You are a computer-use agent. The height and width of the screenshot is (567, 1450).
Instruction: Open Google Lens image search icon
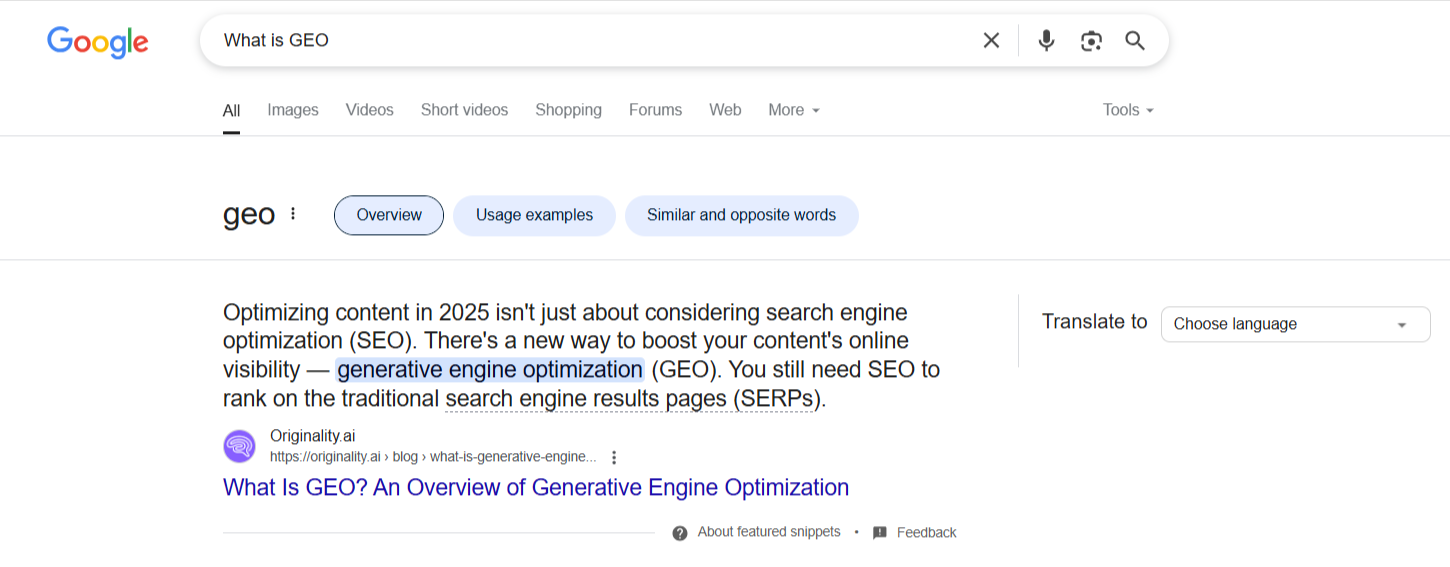coord(1091,40)
